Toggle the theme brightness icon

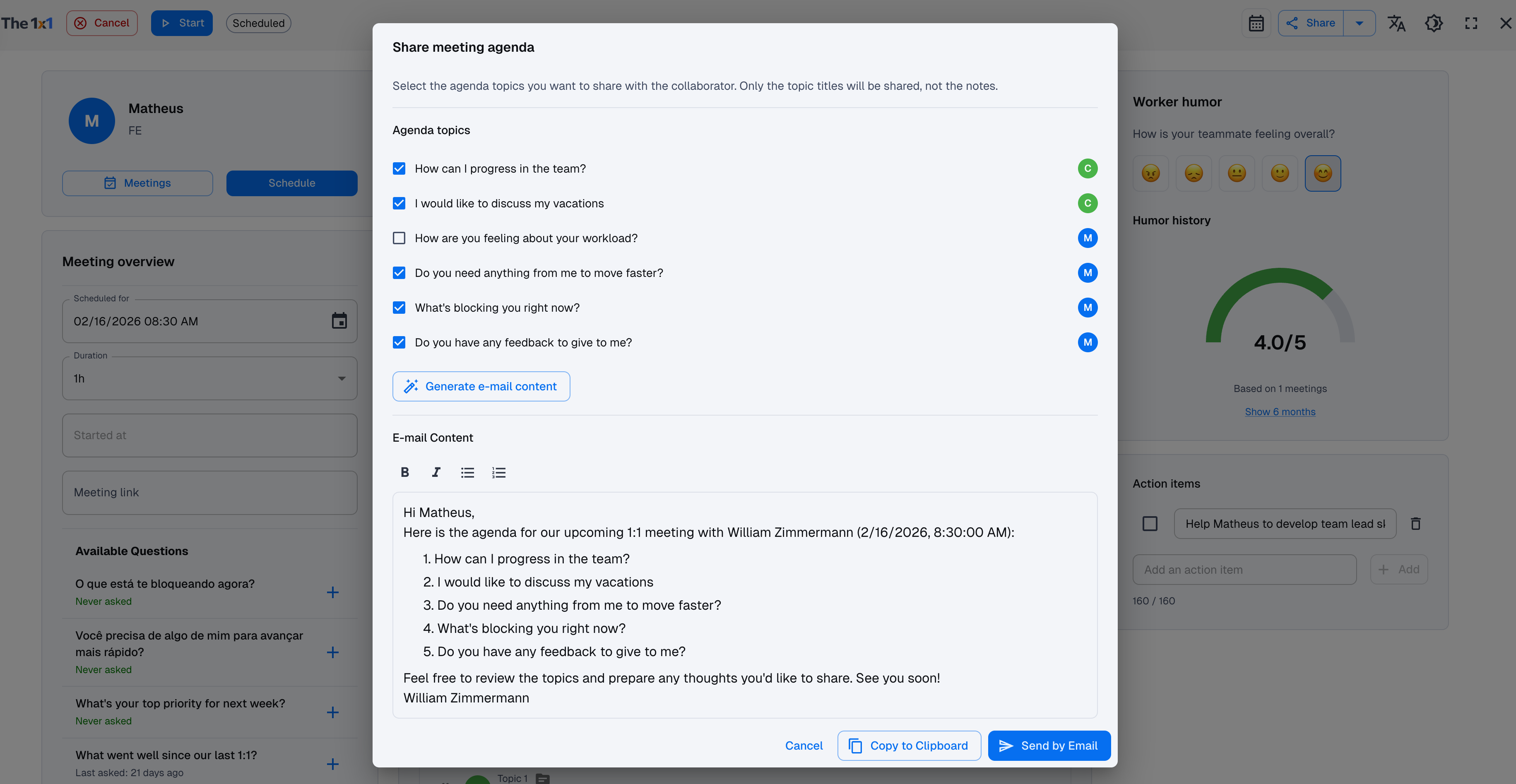tap(1434, 23)
